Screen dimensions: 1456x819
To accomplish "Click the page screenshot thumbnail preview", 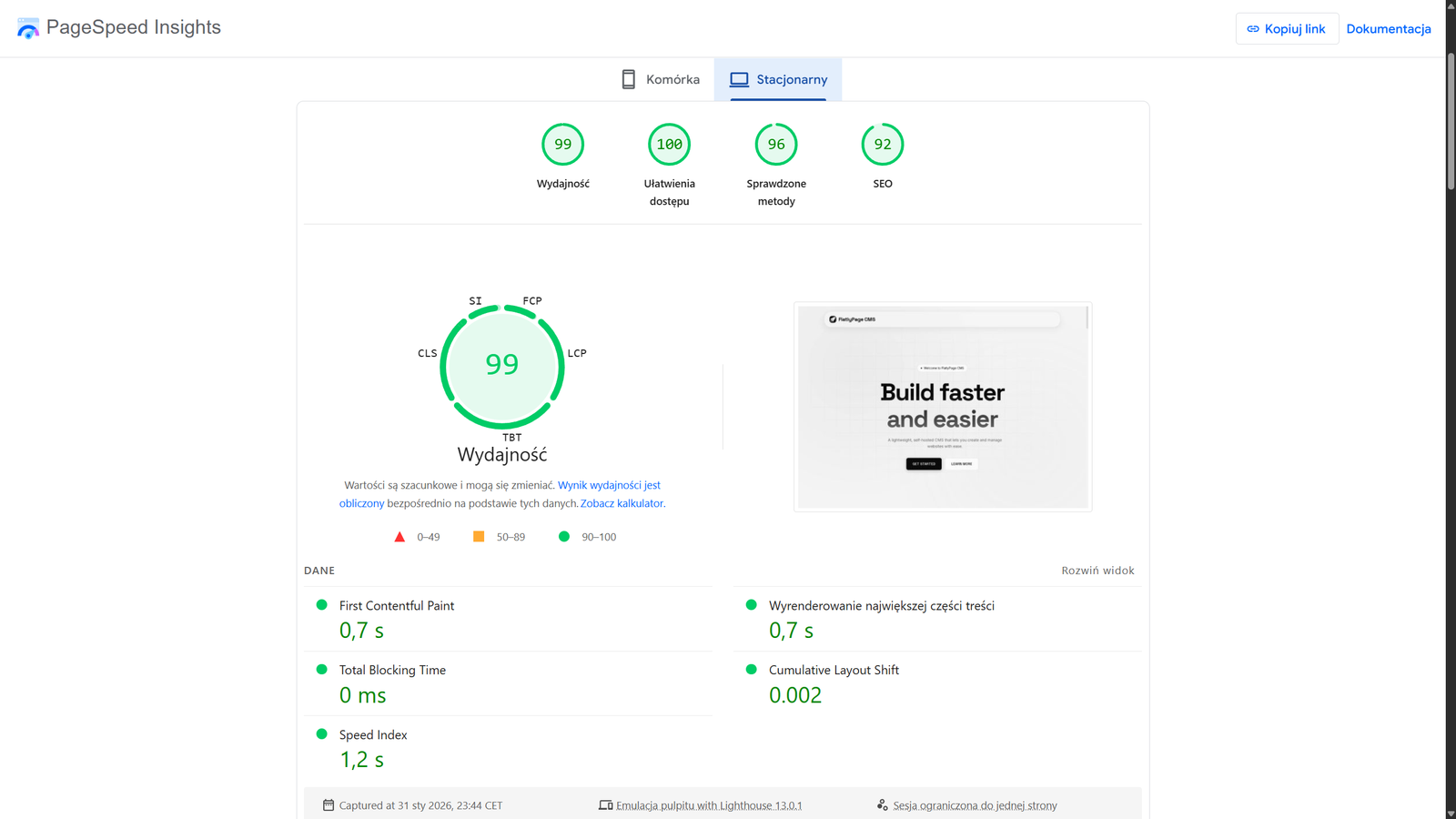I will 943,407.
